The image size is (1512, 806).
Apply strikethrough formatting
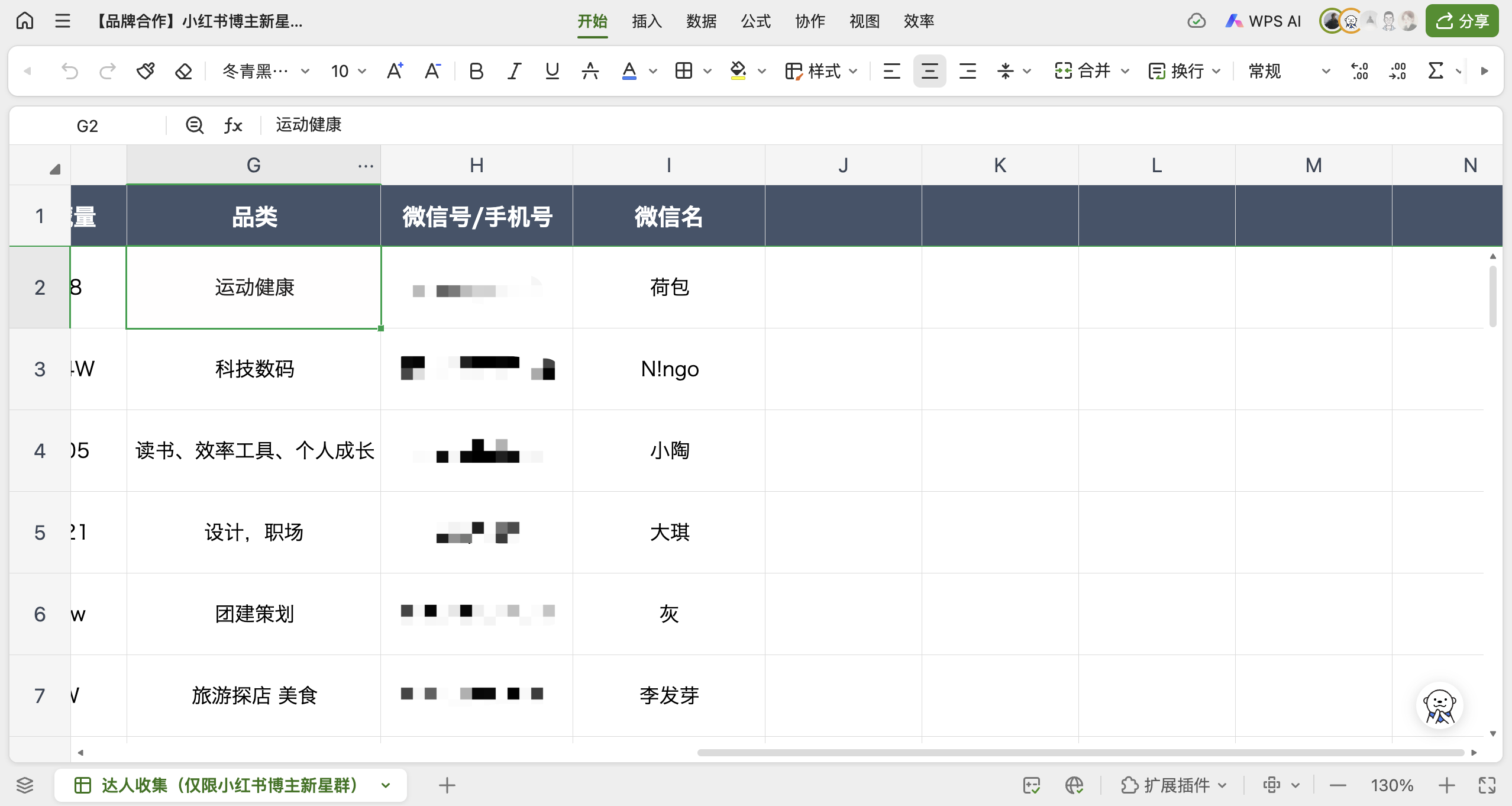[x=590, y=71]
